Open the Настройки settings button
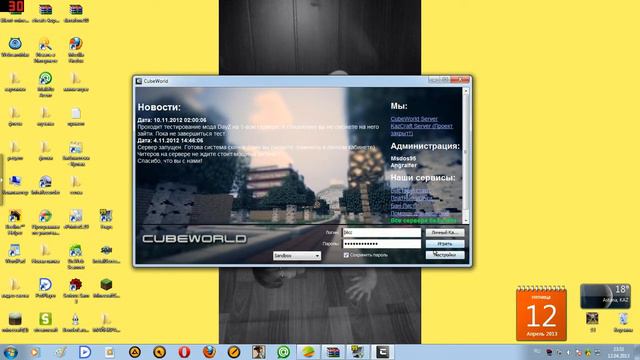The height and width of the screenshot is (360, 640). [445, 255]
